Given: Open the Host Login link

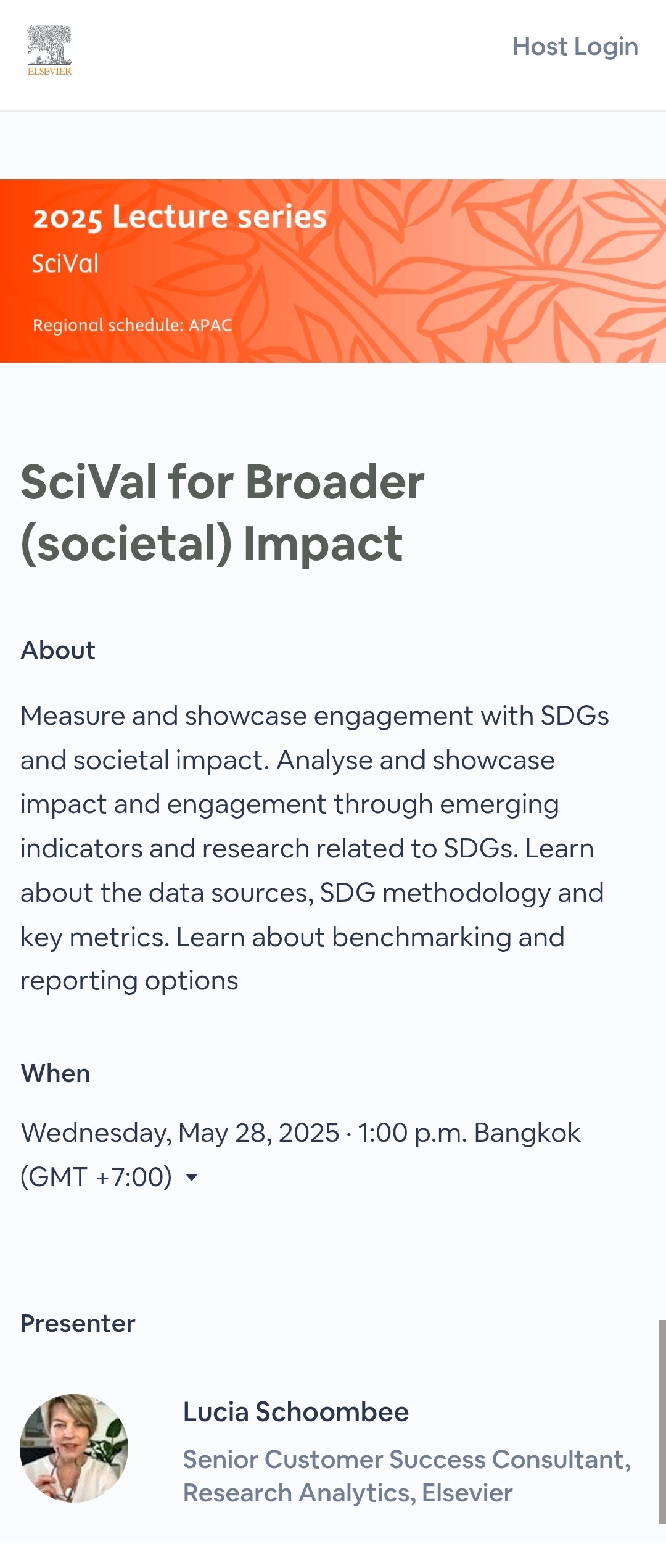Looking at the screenshot, I should pos(575,47).
